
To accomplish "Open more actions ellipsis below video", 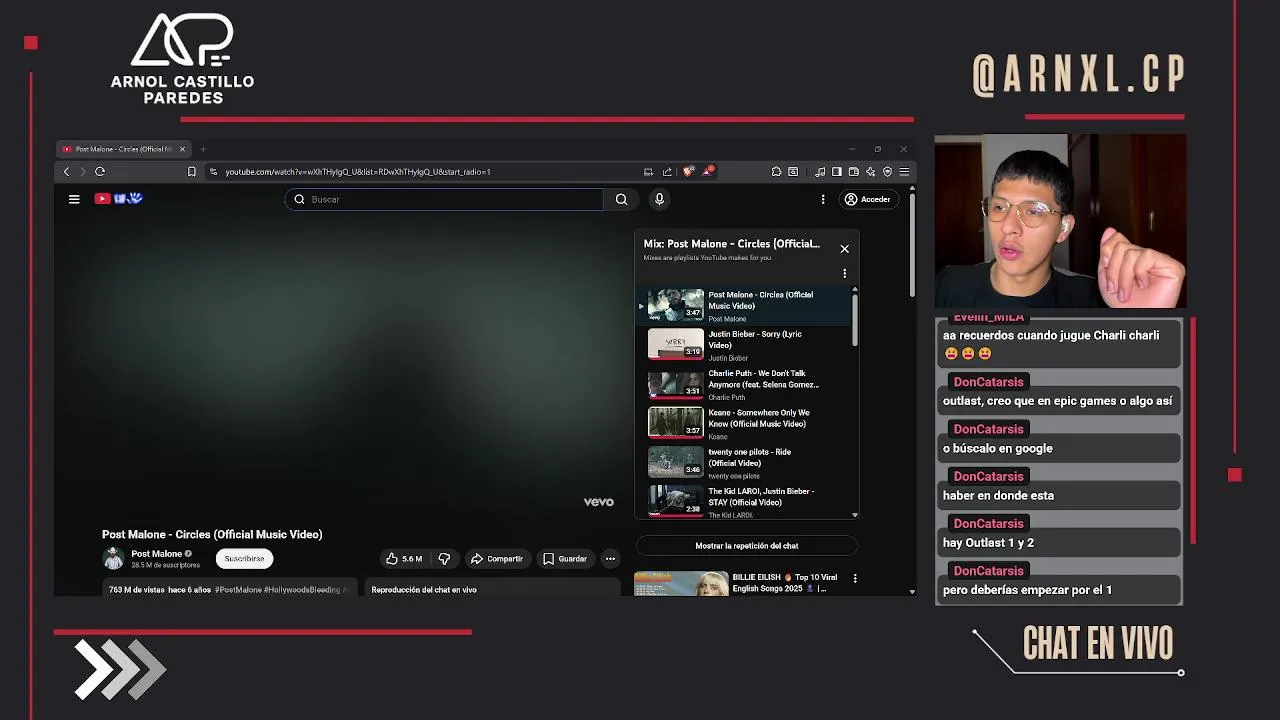I will (x=610, y=559).
